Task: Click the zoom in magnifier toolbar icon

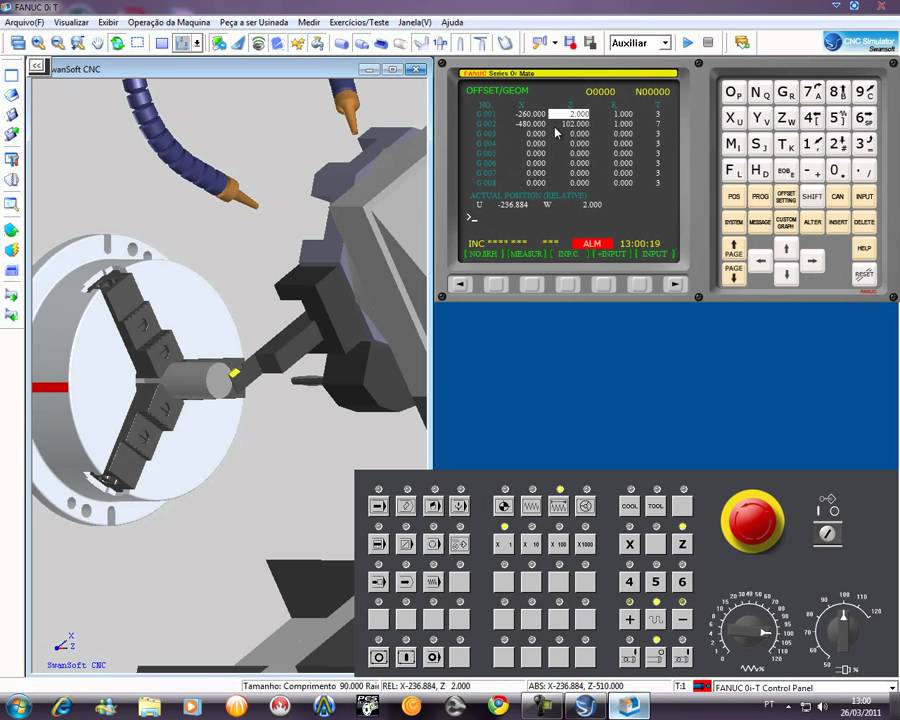Action: click(38, 43)
